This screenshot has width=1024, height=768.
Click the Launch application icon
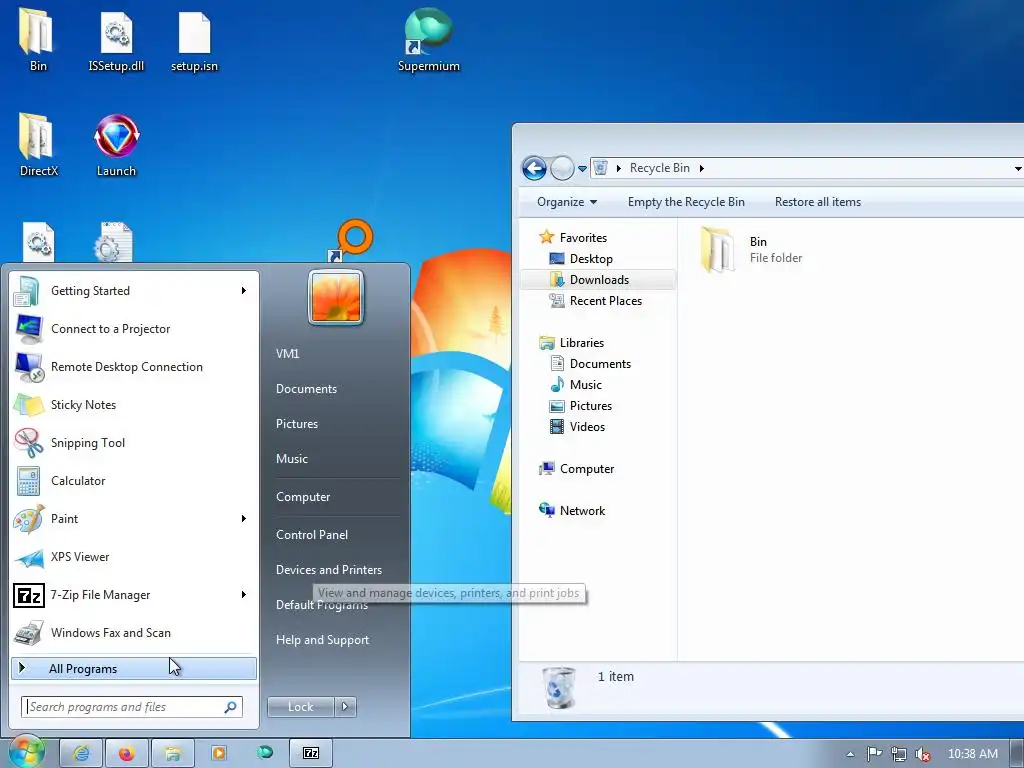116,144
